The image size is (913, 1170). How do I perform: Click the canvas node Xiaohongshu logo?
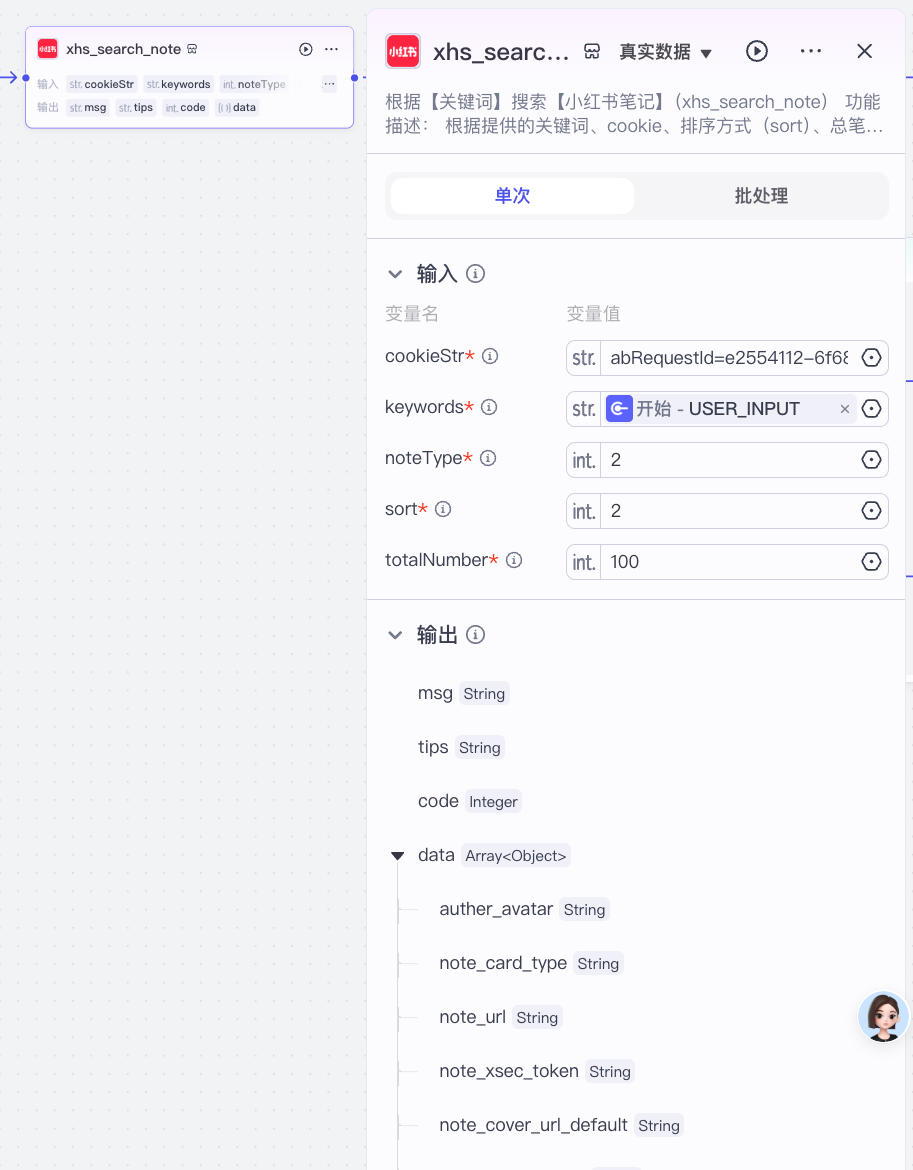pyautogui.click(x=48, y=49)
